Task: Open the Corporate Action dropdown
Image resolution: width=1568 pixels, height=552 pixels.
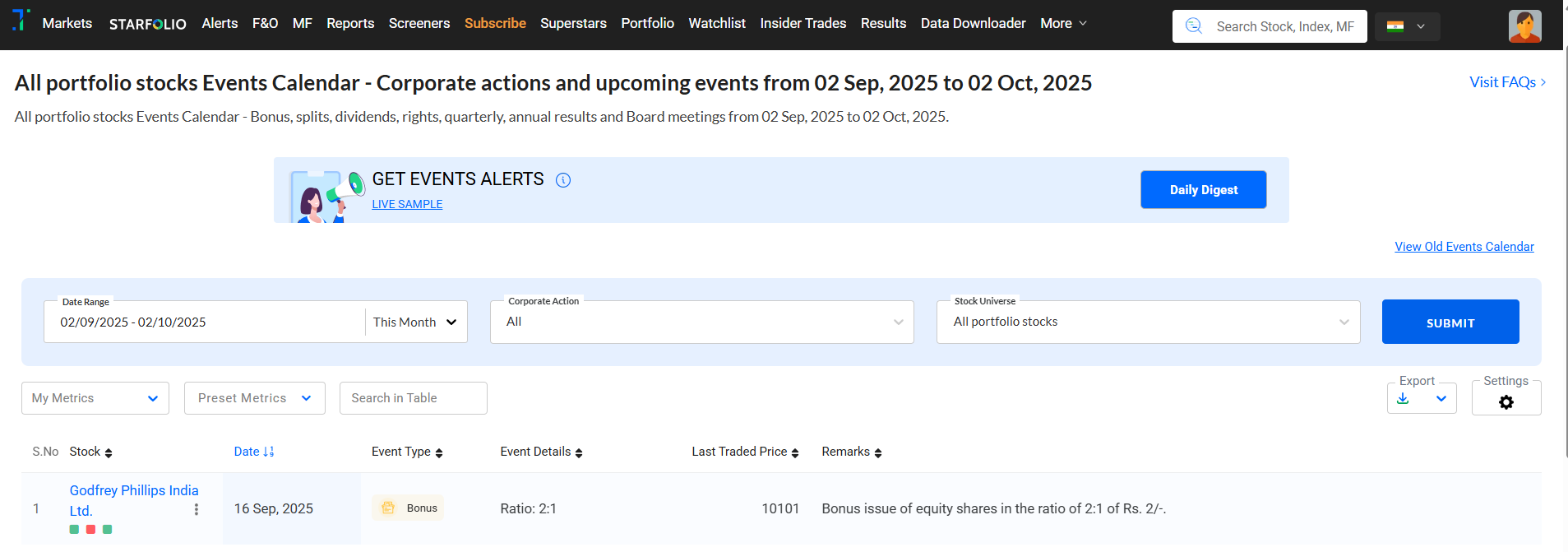Action: click(x=702, y=322)
